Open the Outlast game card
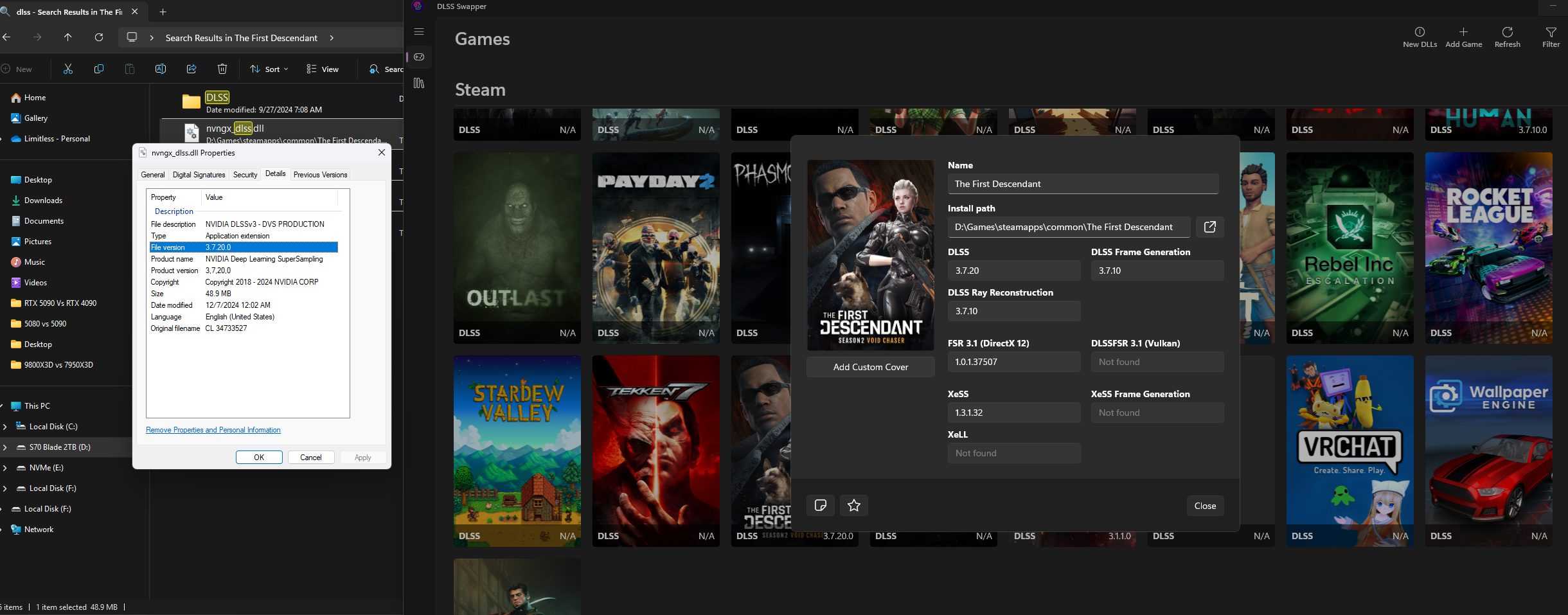The height and width of the screenshot is (615, 1568). tap(517, 247)
